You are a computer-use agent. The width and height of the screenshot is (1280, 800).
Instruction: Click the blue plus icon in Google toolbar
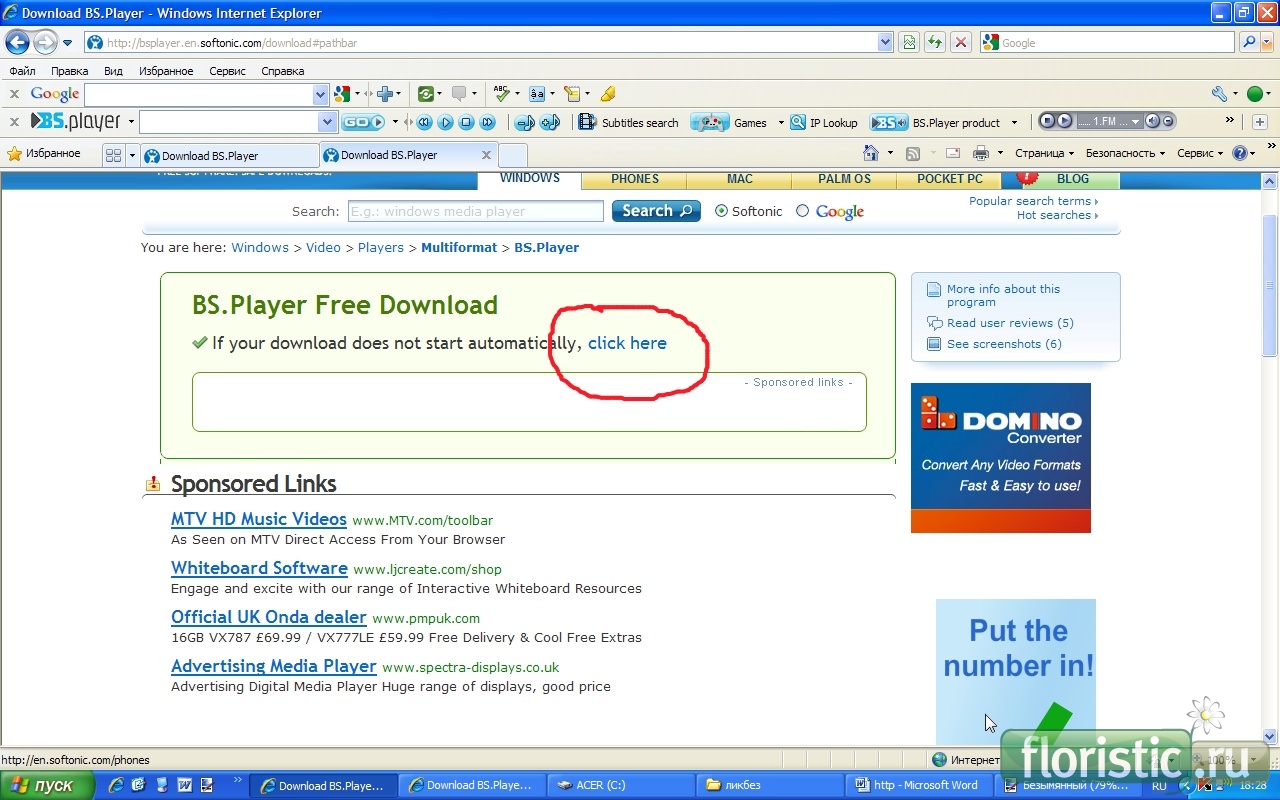click(x=385, y=94)
